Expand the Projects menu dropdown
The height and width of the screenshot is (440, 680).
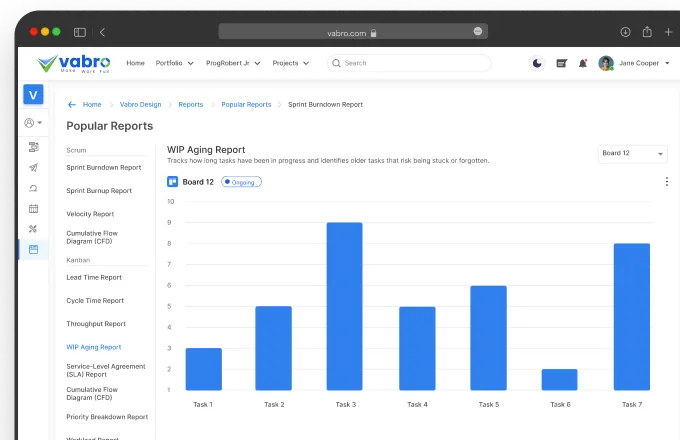coord(290,63)
